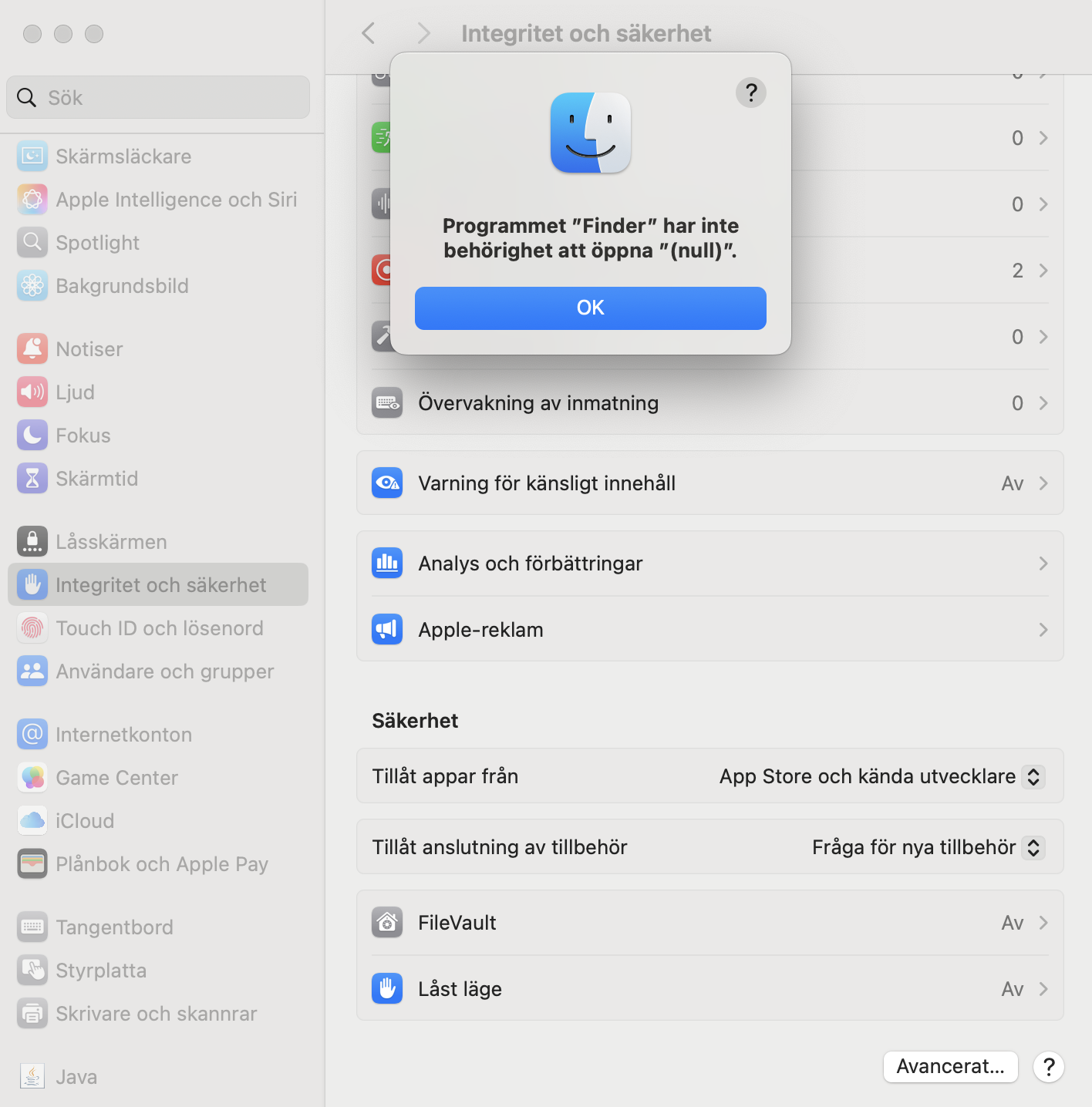The image size is (1092, 1107).
Task: Click the Game Center sidebar label
Action: coord(117,778)
